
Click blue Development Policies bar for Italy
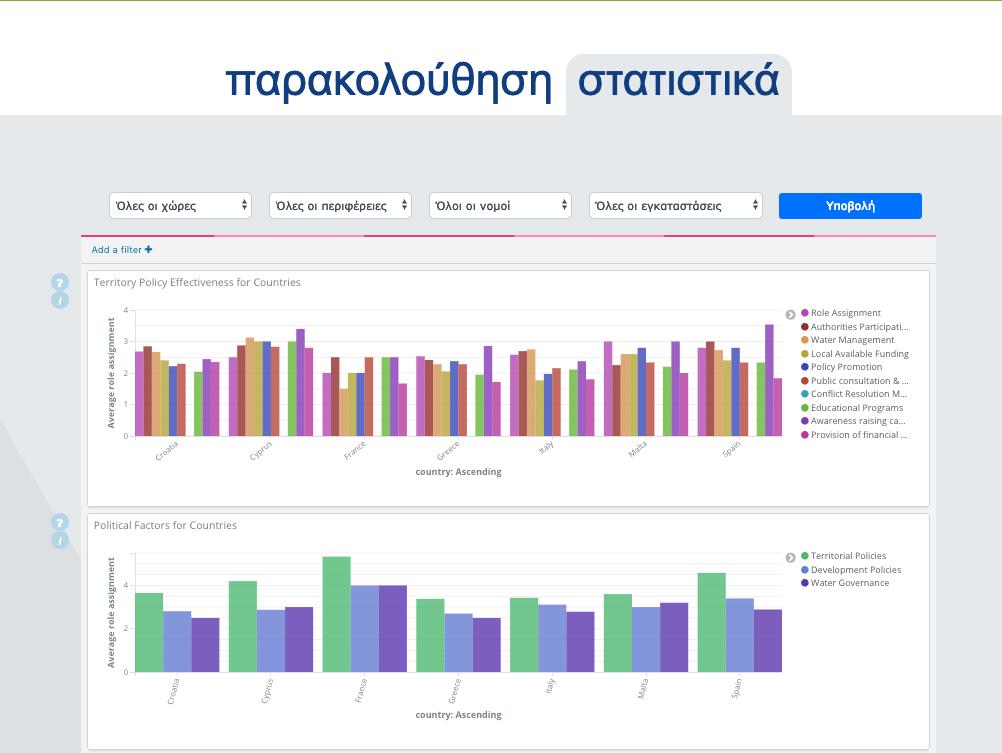552,639
